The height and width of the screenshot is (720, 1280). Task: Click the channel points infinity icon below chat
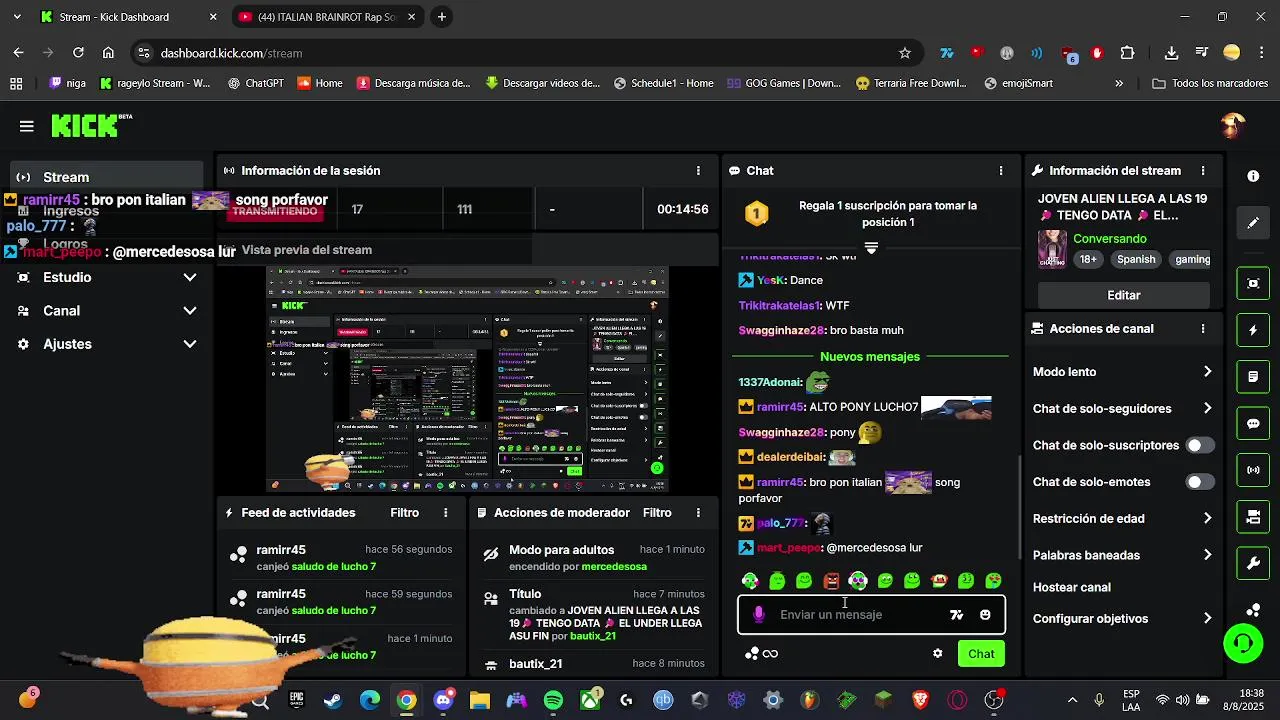(769, 654)
